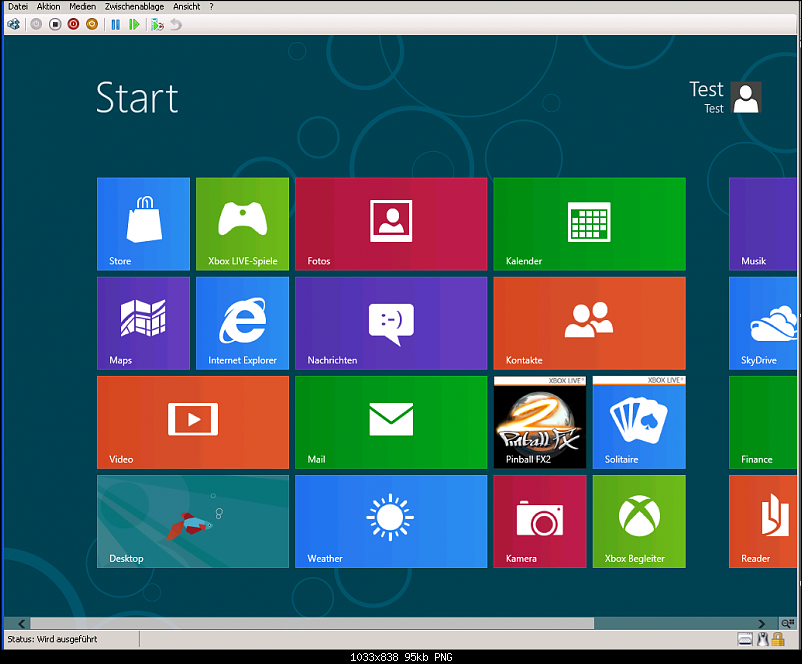The width and height of the screenshot is (802, 664).
Task: Open the SkyDrive tile
Action: [x=763, y=323]
